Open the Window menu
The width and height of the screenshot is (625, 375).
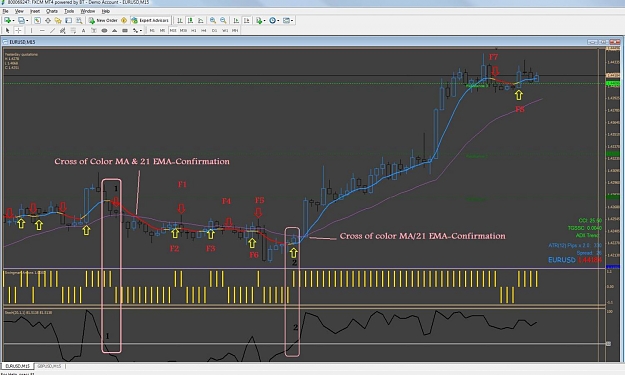coord(88,11)
